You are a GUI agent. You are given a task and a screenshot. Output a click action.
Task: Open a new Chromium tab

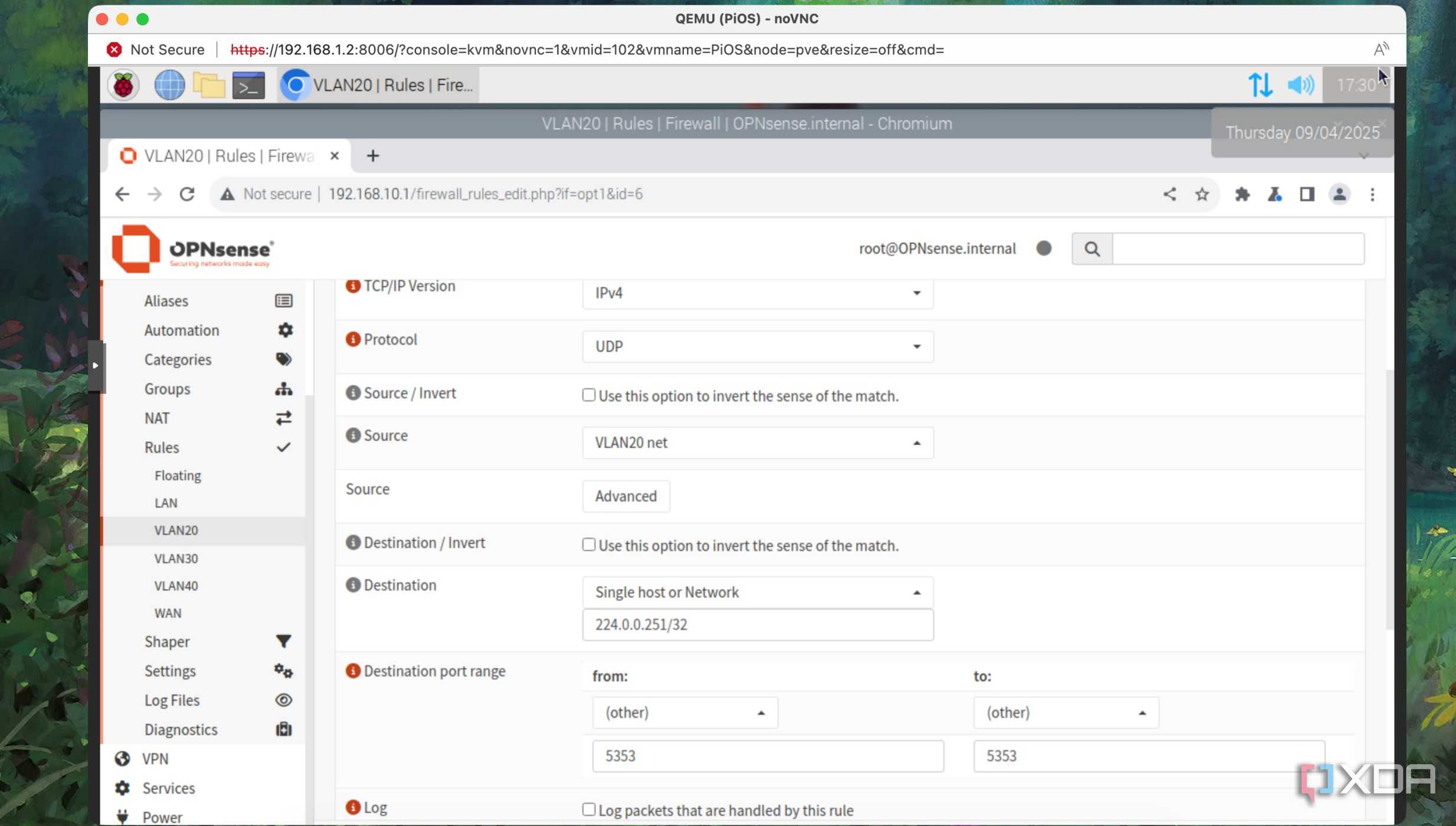click(372, 156)
